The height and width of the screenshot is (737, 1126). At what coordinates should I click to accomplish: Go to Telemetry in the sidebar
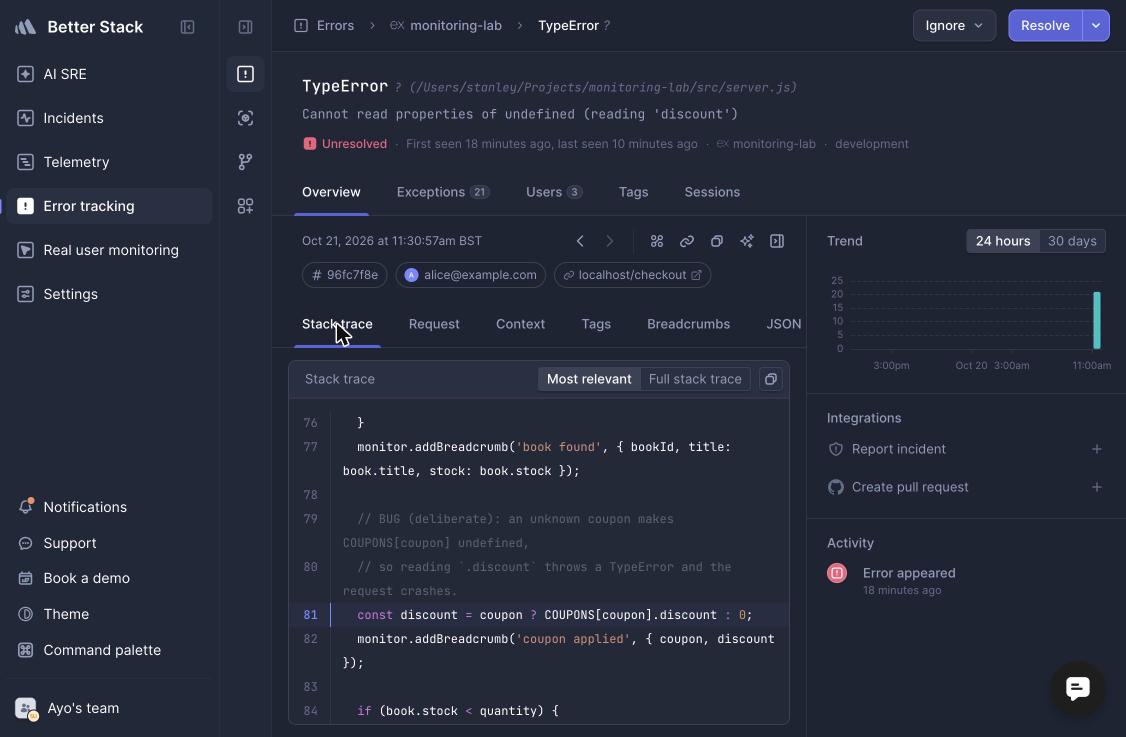[109, 162]
